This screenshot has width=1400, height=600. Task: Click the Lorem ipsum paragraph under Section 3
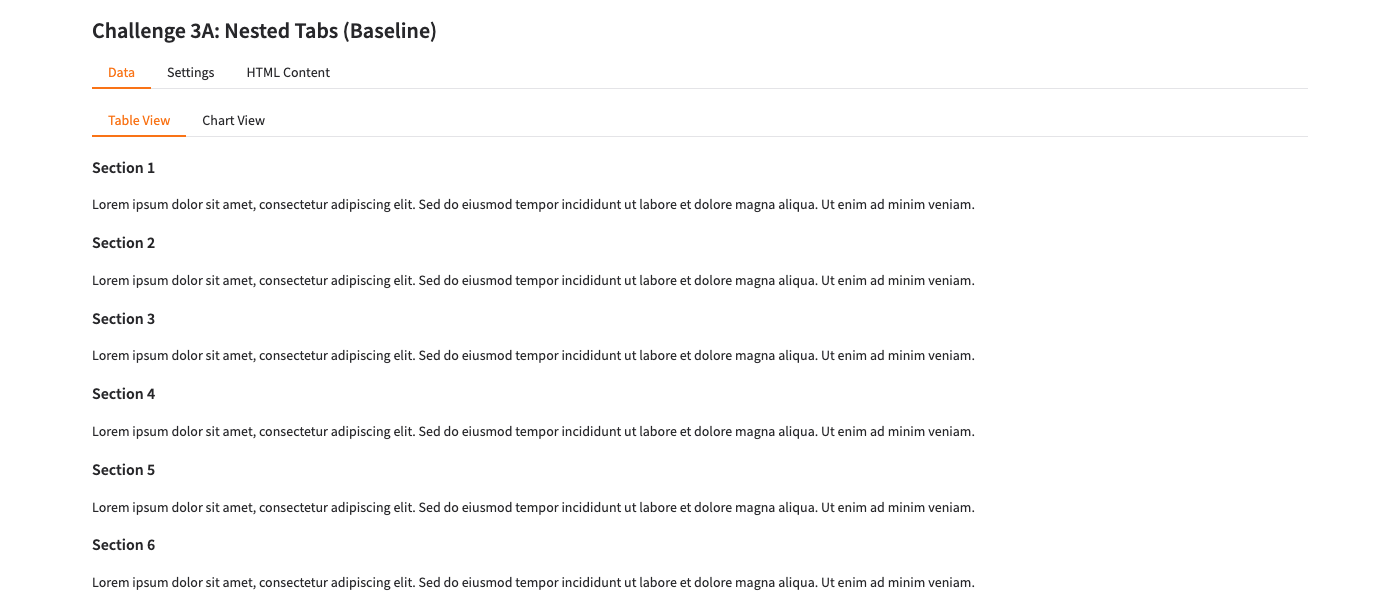(533, 355)
